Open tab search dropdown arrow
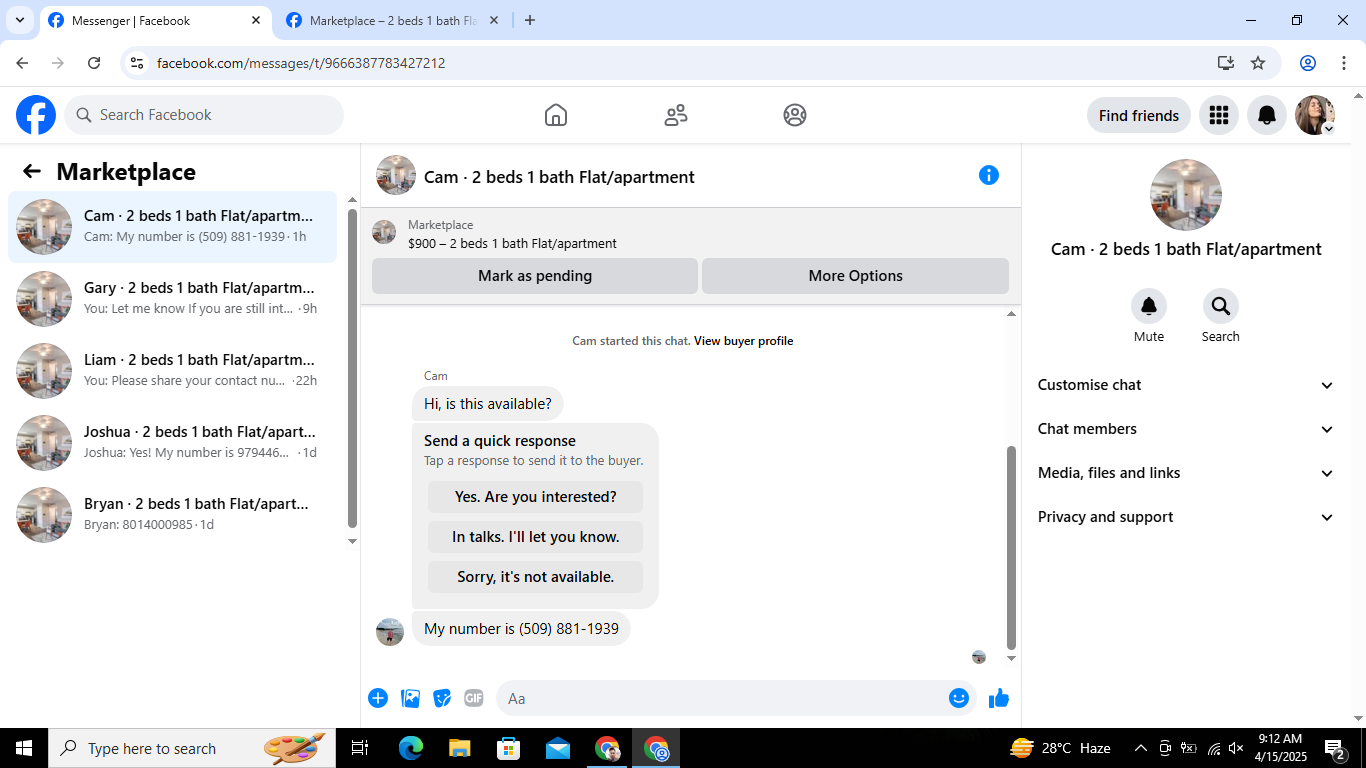Viewport: 1366px width, 768px height. (x=19, y=20)
